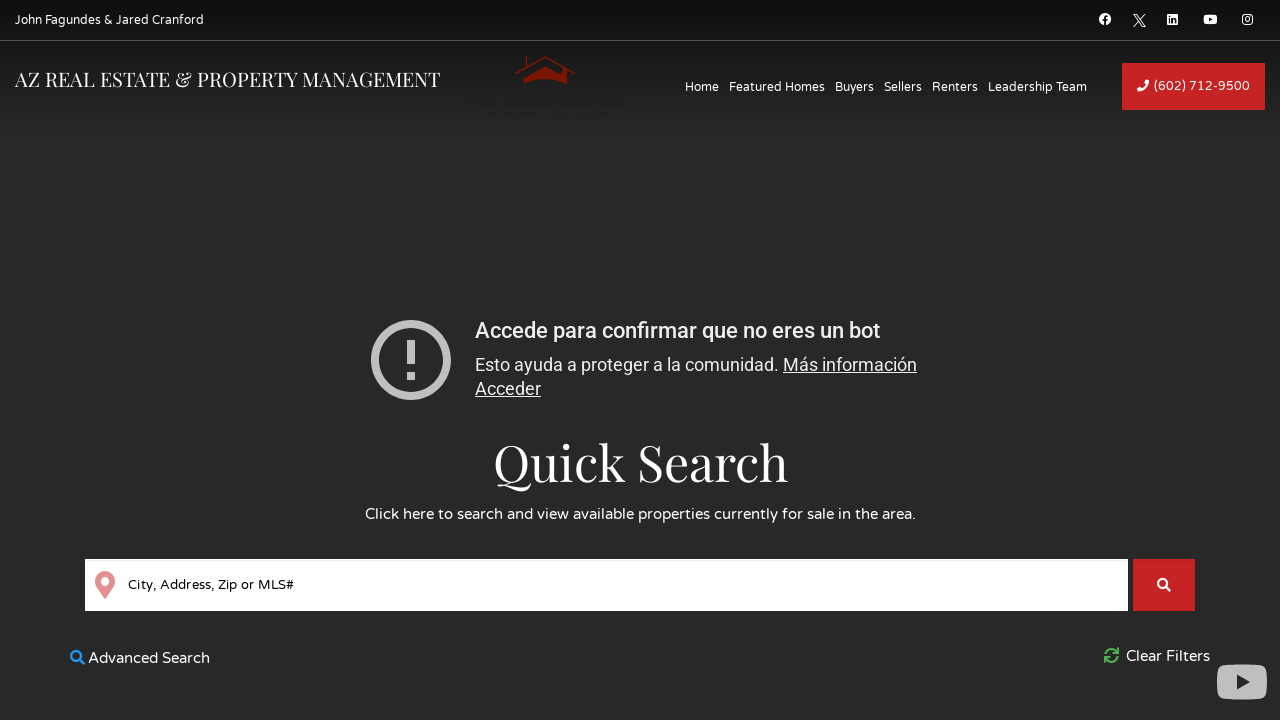Open the Sellers menu item
The width and height of the screenshot is (1280, 720).
(x=902, y=87)
